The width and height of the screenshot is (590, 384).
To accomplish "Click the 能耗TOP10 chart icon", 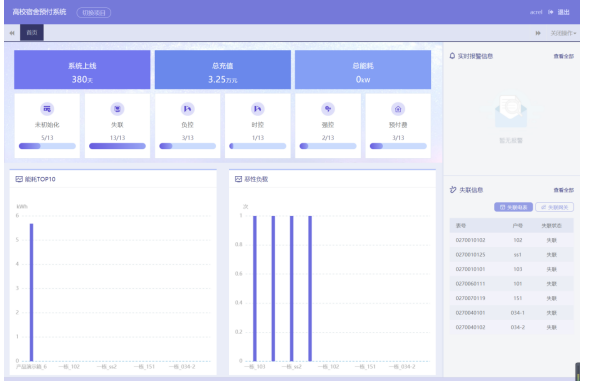I will tap(19, 179).
